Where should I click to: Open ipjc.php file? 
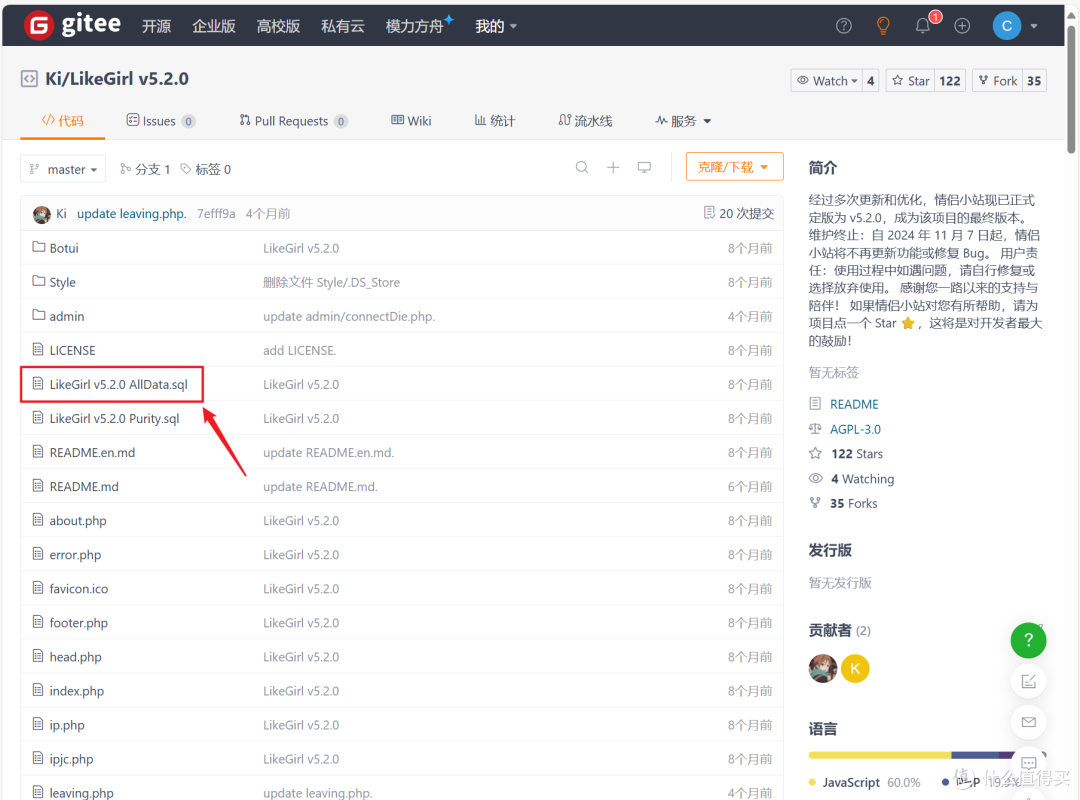71,759
